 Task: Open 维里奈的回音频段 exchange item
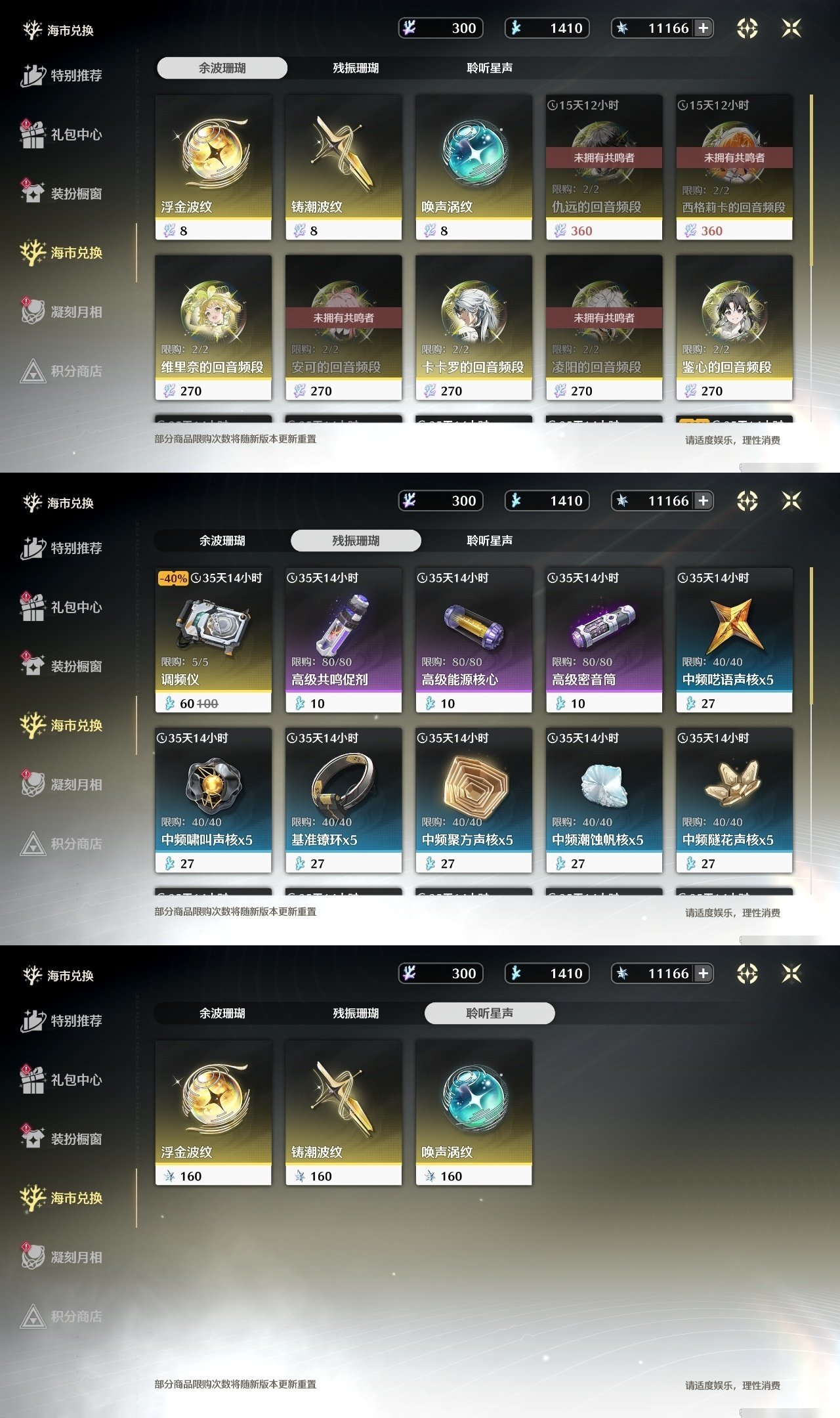point(213,328)
